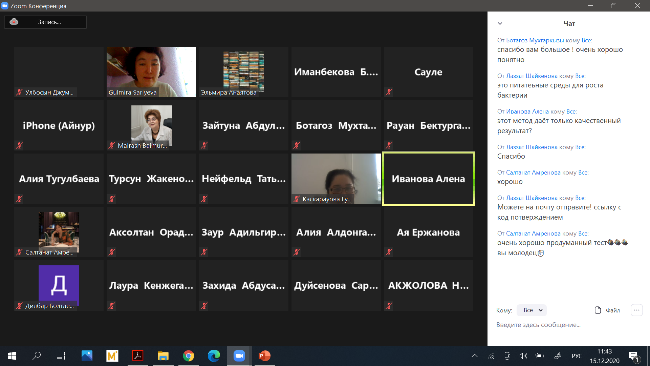
Task: Select the restaurant photo participant tile
Action: [59, 232]
